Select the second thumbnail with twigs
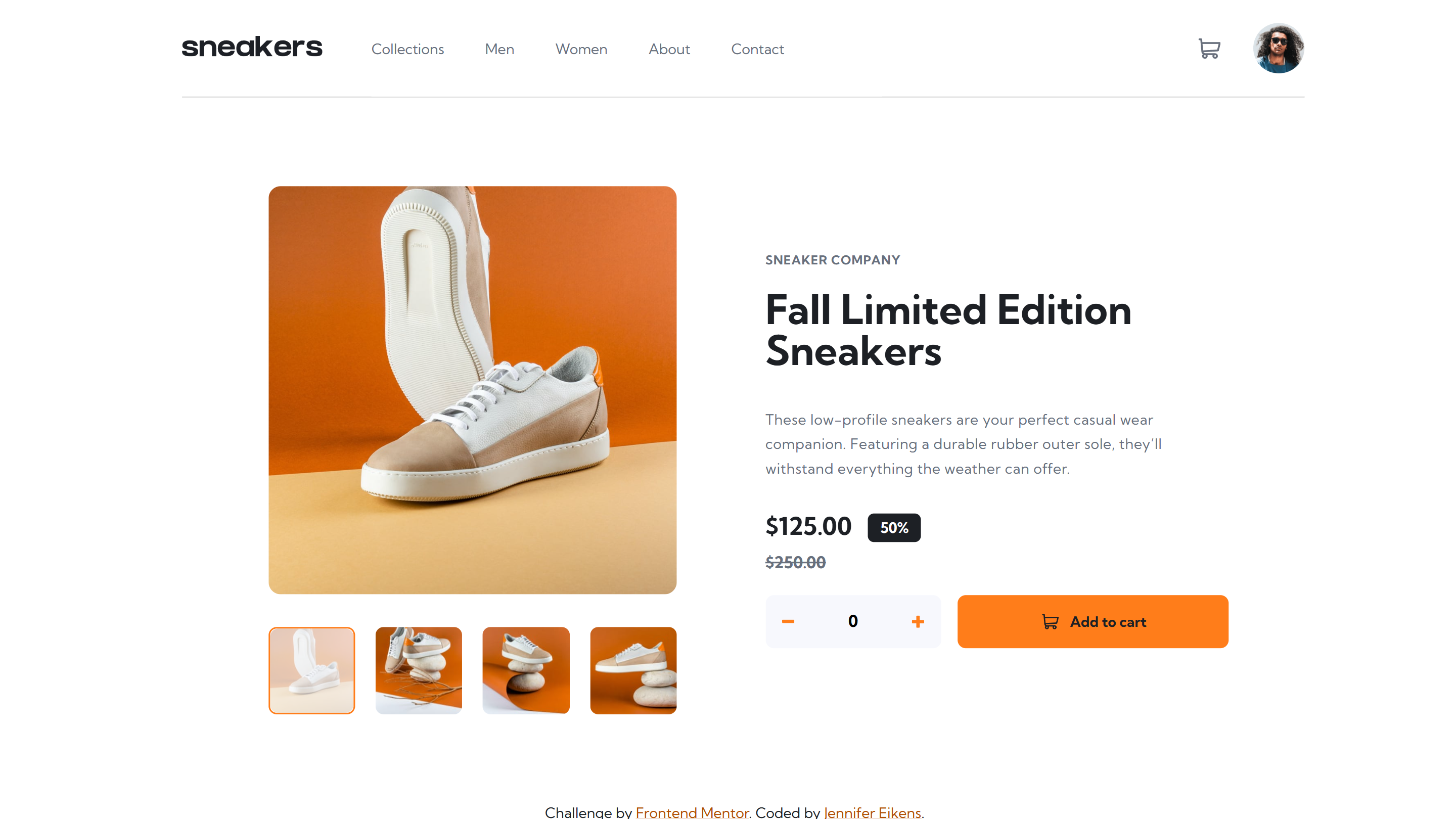1456x819 pixels. point(418,670)
